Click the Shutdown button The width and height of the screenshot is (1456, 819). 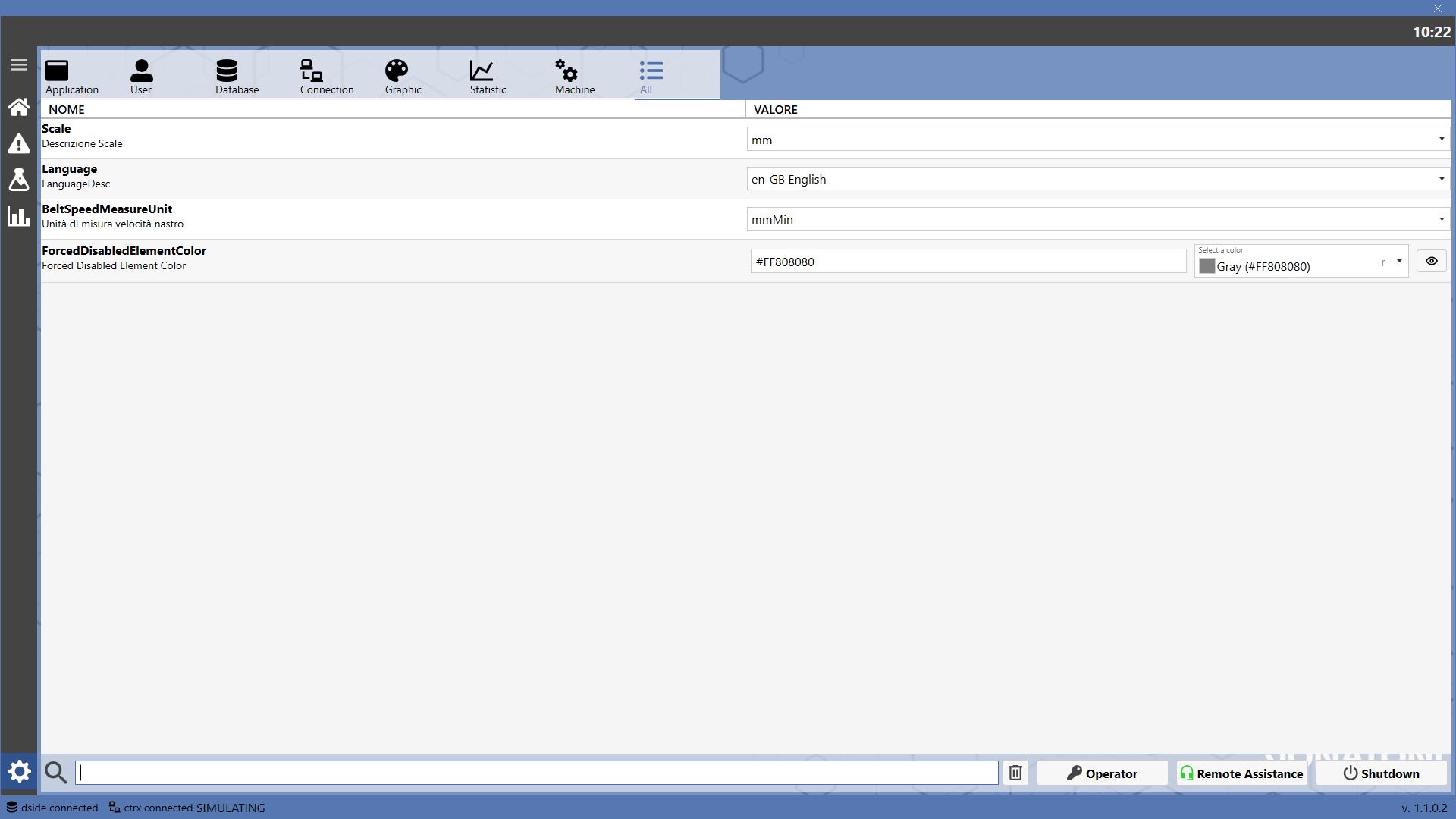pyautogui.click(x=1382, y=773)
